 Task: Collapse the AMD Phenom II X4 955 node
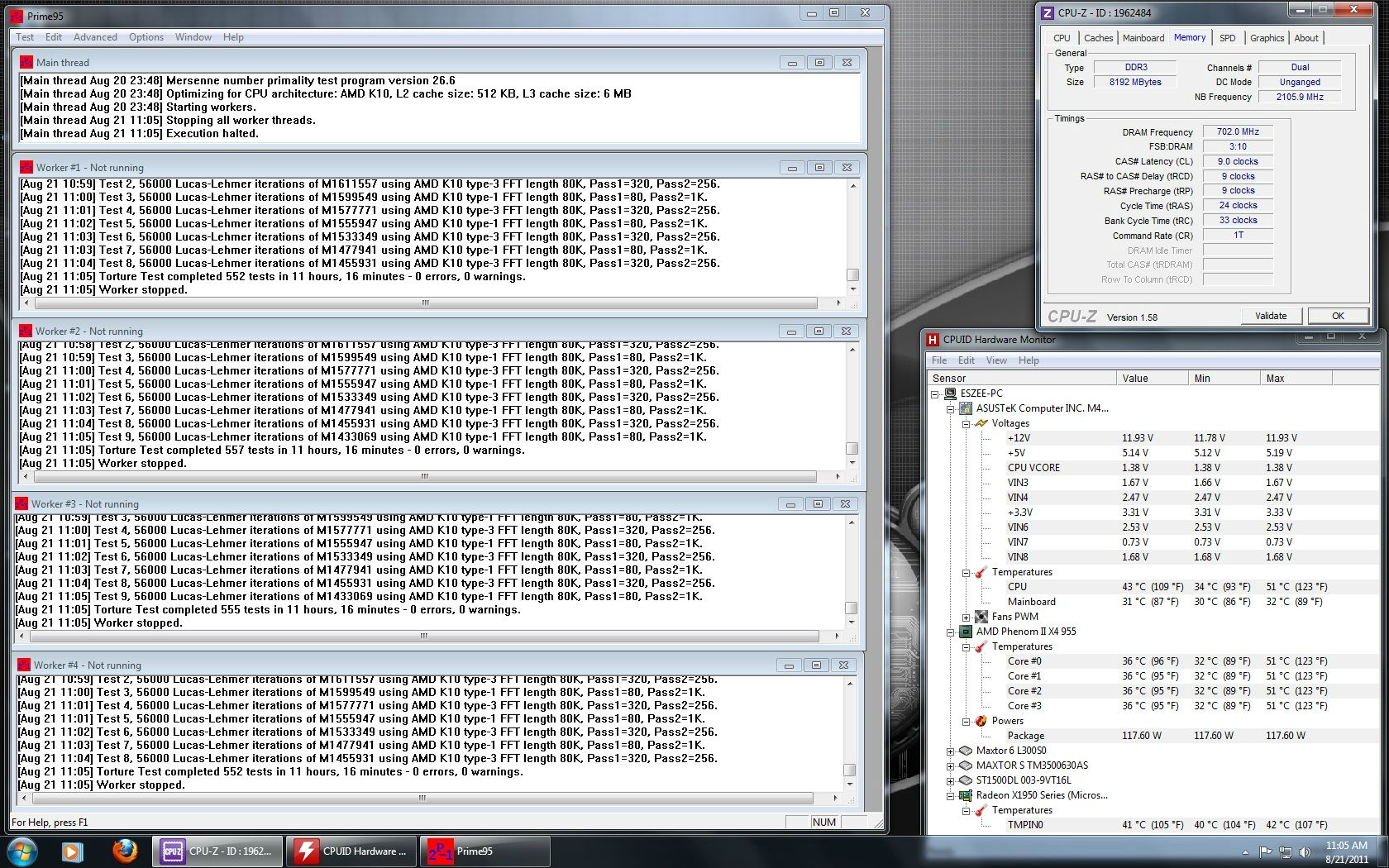[951, 632]
